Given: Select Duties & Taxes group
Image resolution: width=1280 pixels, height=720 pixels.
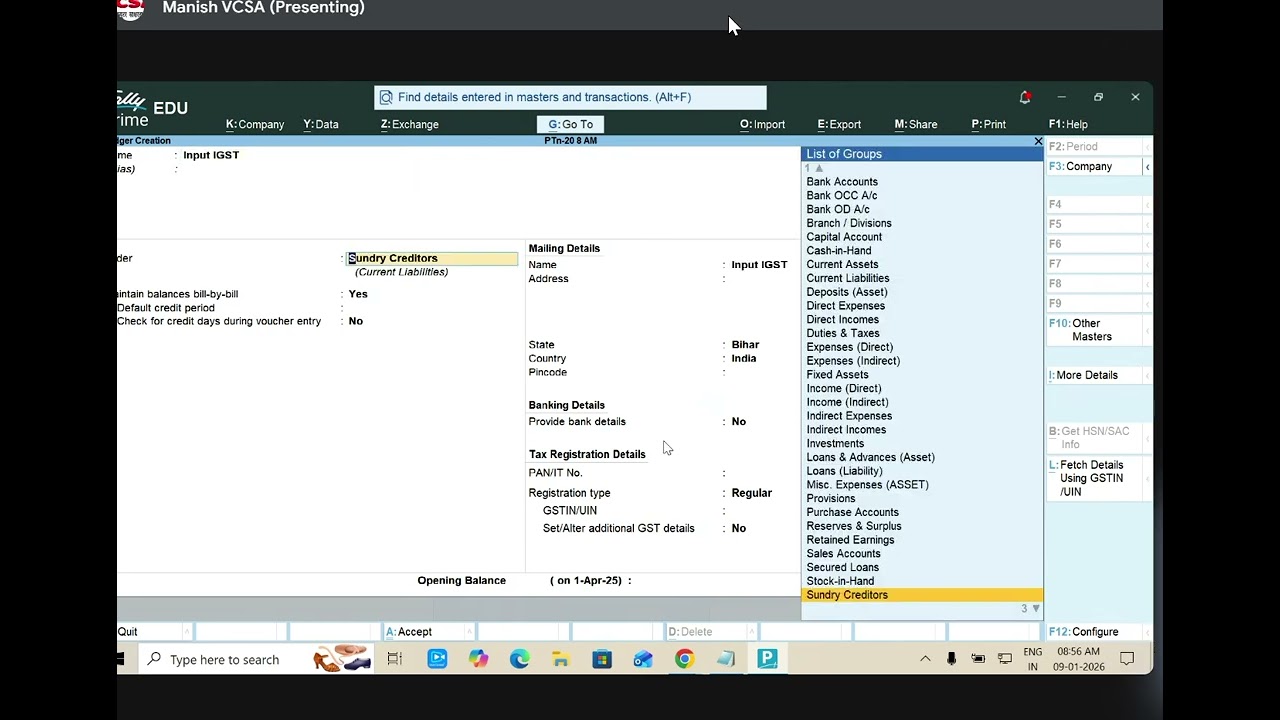Looking at the screenshot, I should (x=843, y=334).
